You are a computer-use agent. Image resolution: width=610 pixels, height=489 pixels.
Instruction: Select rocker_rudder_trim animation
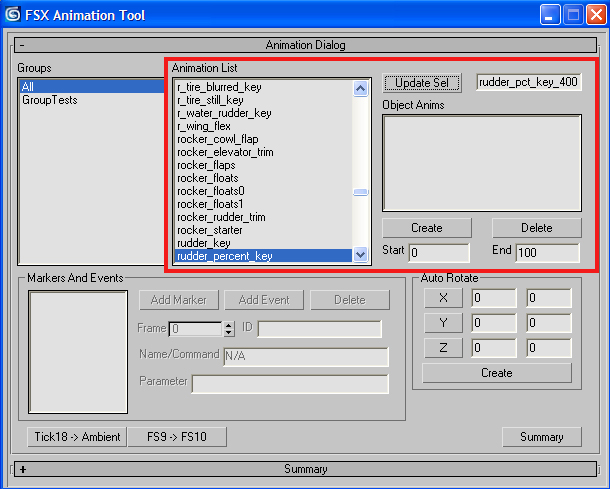pyautogui.click(x=264, y=217)
